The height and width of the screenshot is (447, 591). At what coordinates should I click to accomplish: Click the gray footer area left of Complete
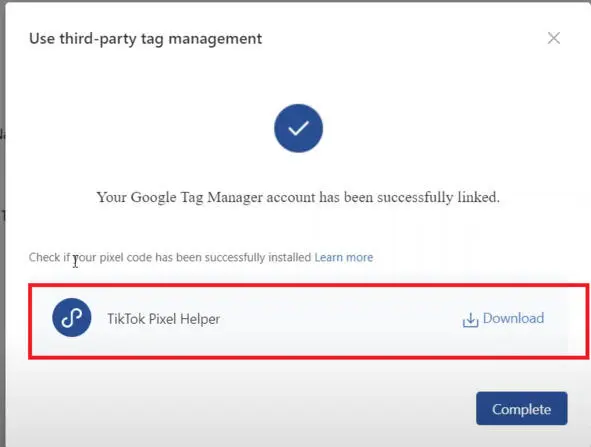pyautogui.click(x=241, y=409)
